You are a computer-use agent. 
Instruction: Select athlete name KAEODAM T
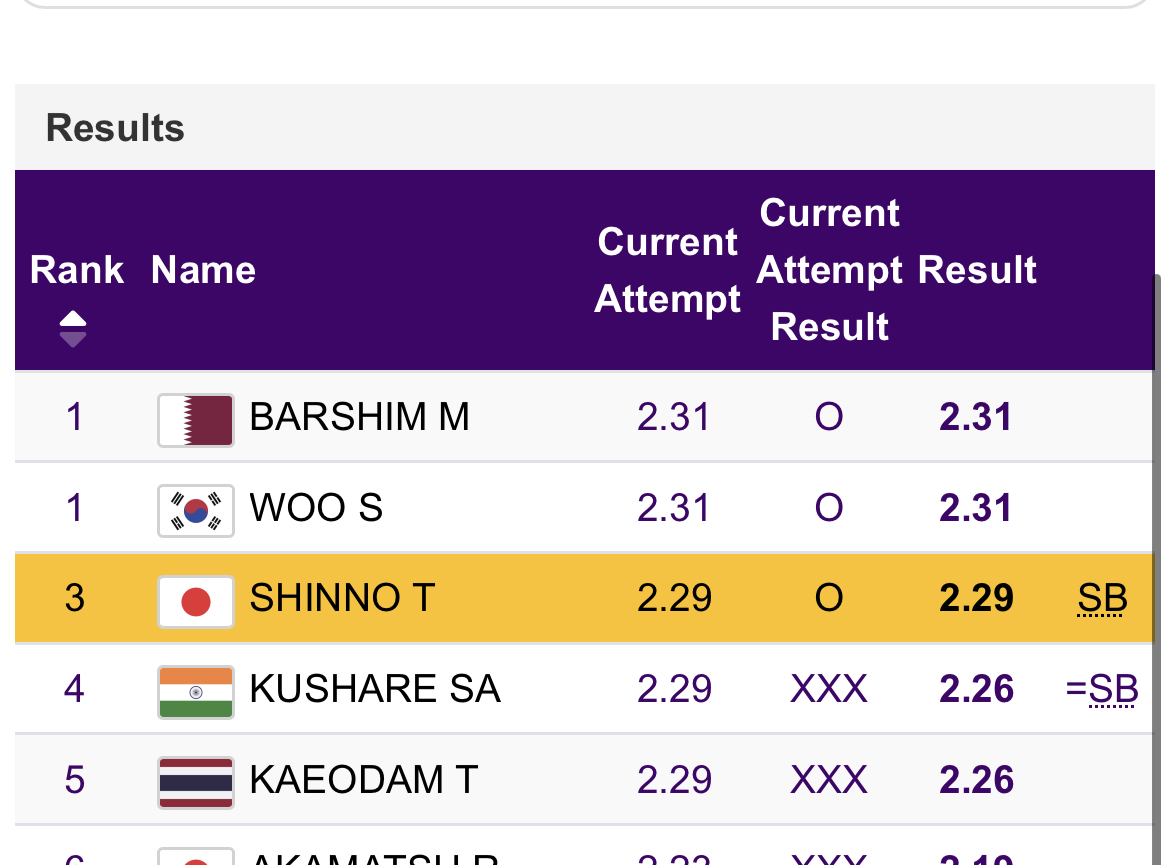coord(364,780)
